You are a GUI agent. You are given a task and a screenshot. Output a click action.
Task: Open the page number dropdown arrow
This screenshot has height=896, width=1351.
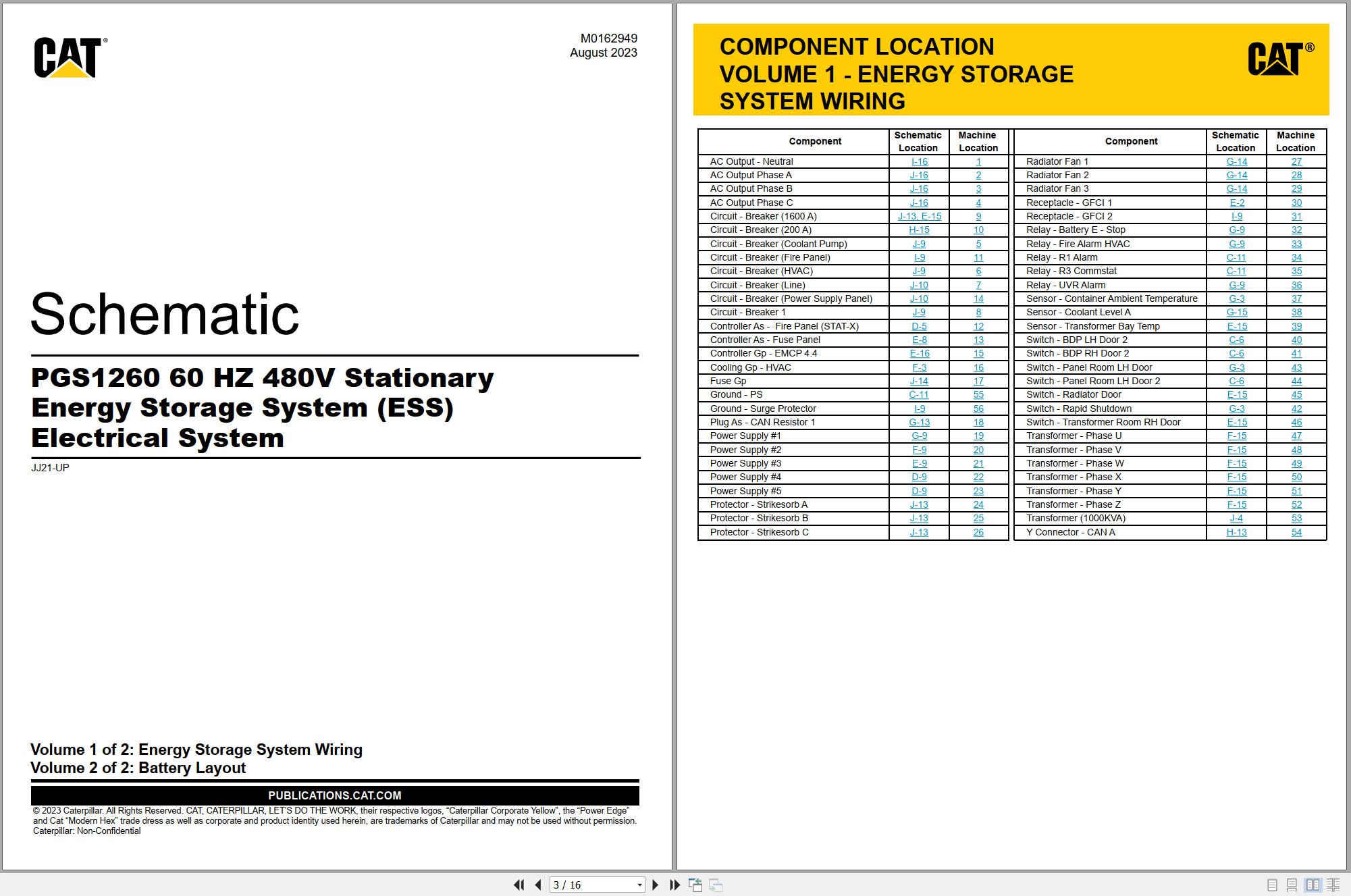[639, 885]
